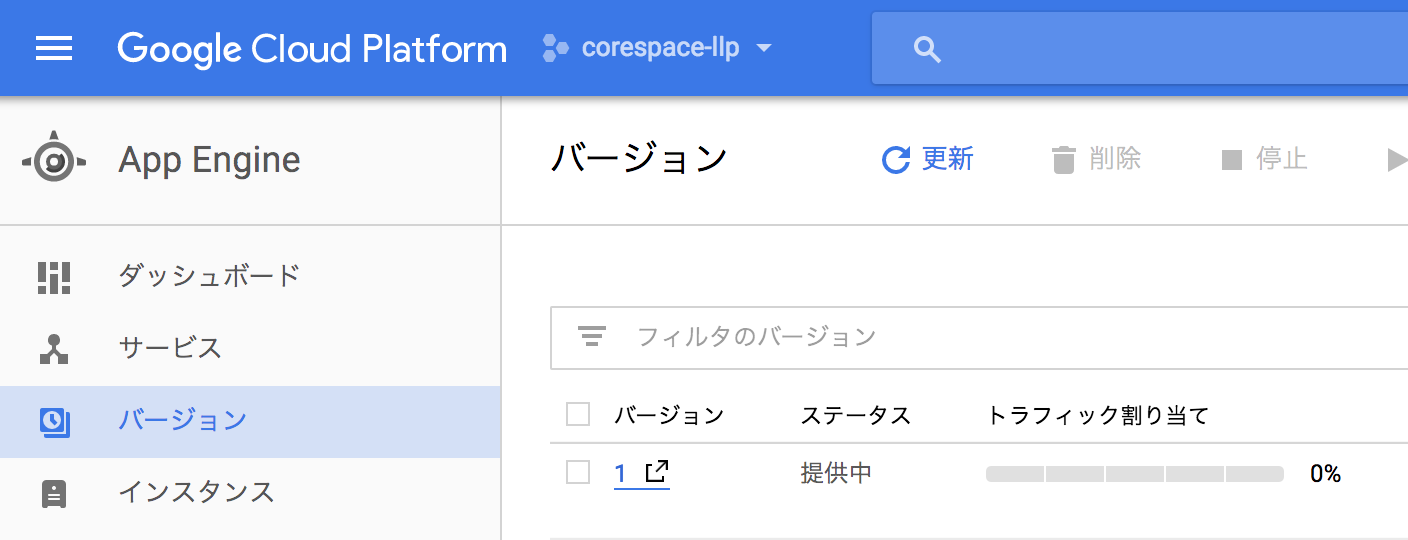
Task: Click the 更新 refresh button label
Action: 947,159
